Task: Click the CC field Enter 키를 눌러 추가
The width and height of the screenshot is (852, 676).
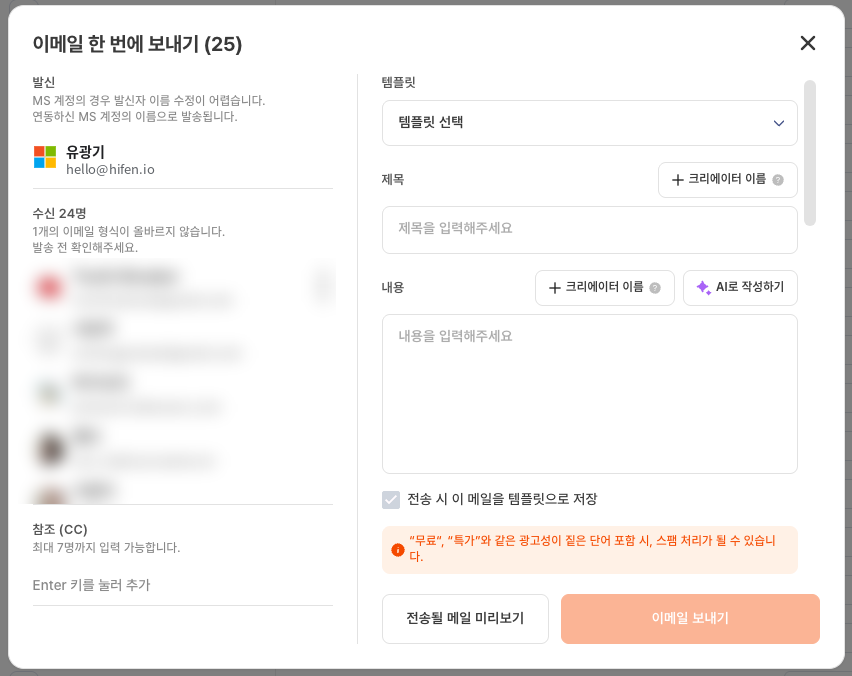Action: point(183,585)
